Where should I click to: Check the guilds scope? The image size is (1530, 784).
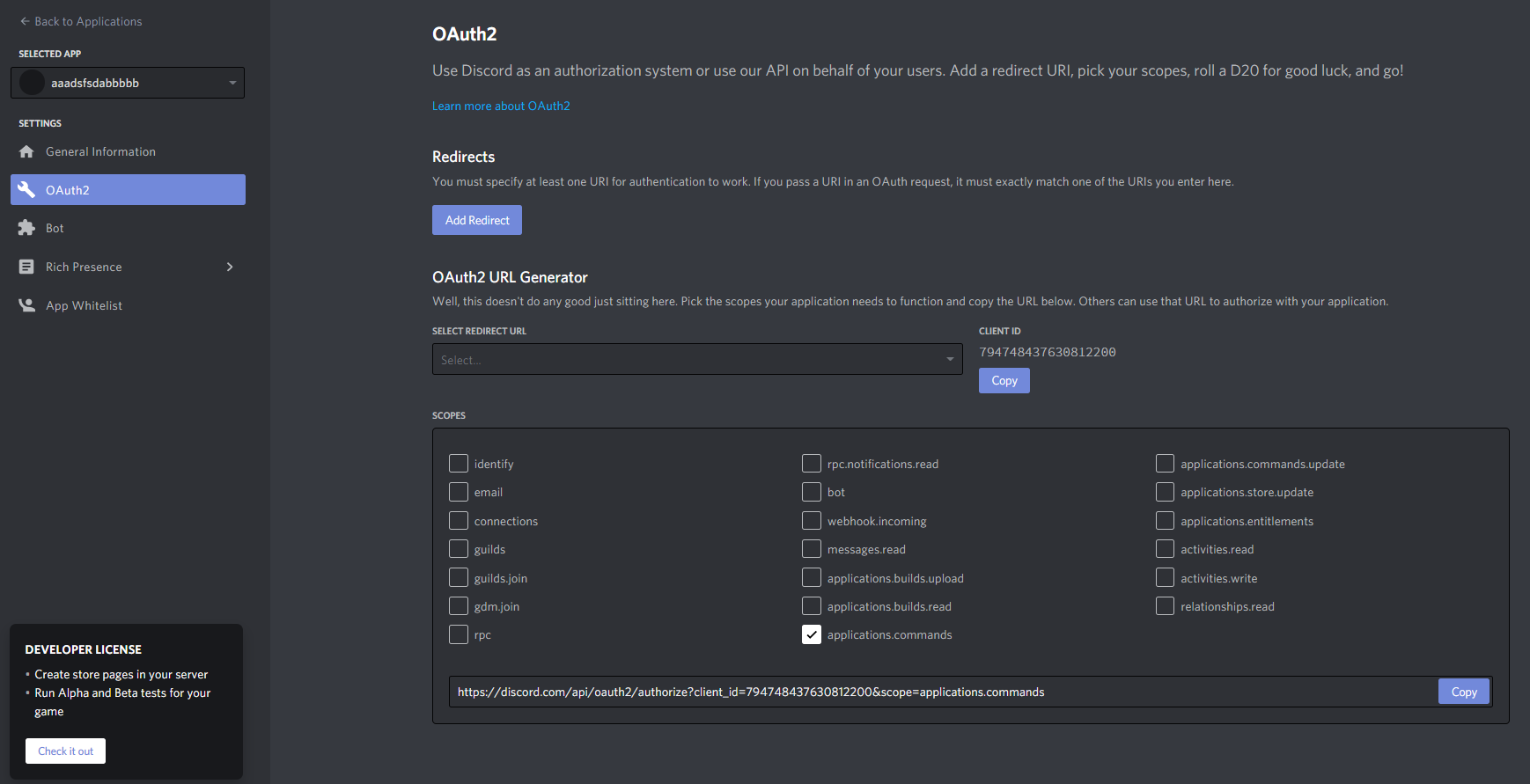point(459,549)
